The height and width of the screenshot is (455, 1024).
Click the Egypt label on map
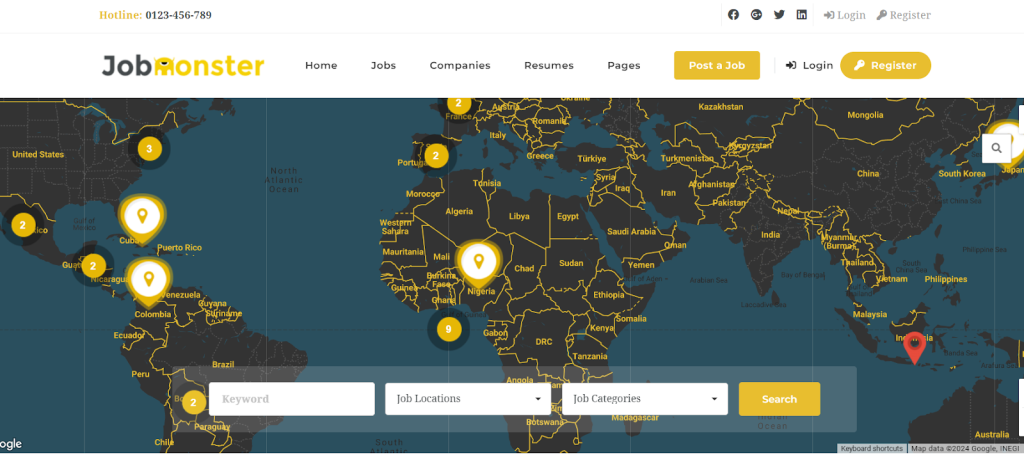568,216
